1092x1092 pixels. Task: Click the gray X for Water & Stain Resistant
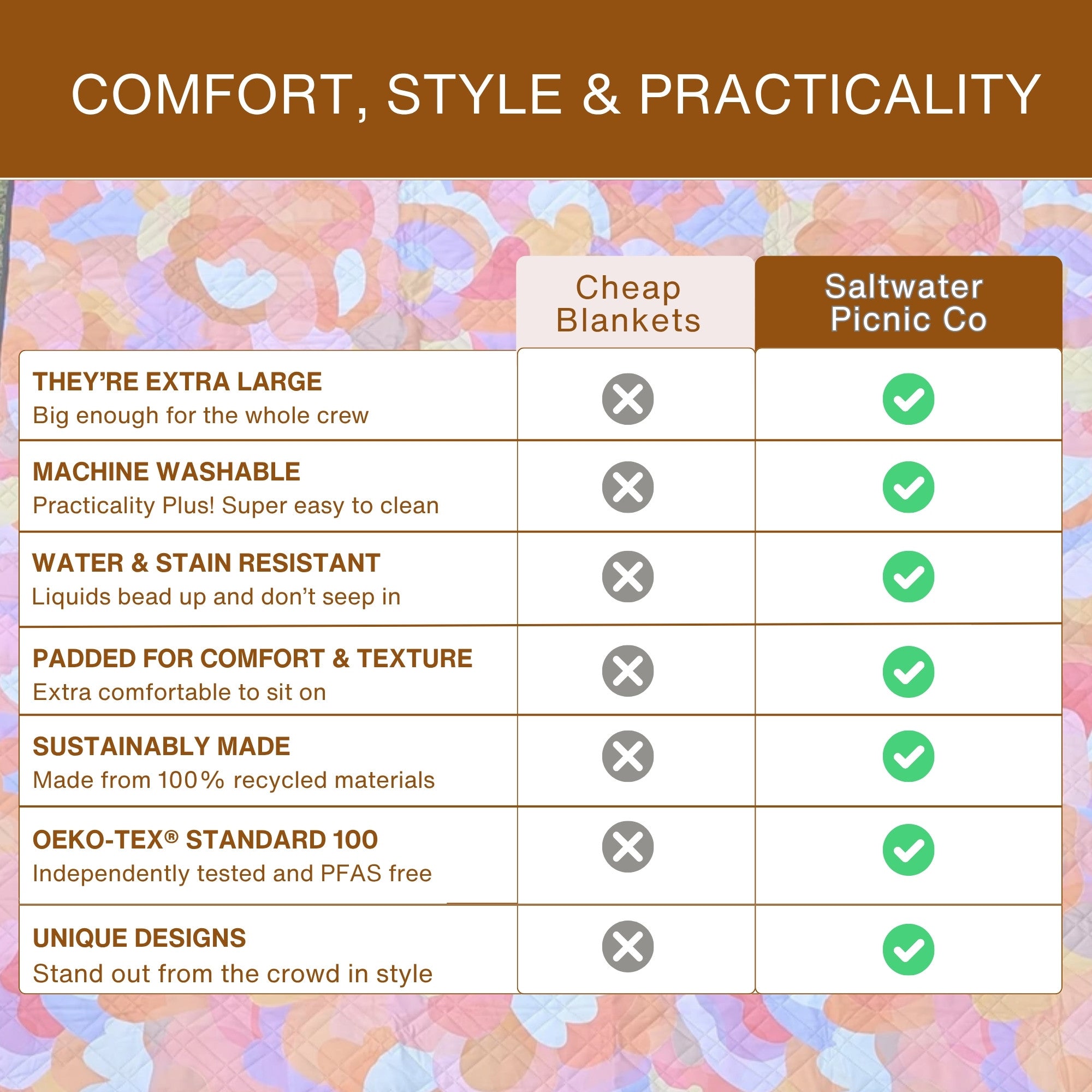coord(627,577)
